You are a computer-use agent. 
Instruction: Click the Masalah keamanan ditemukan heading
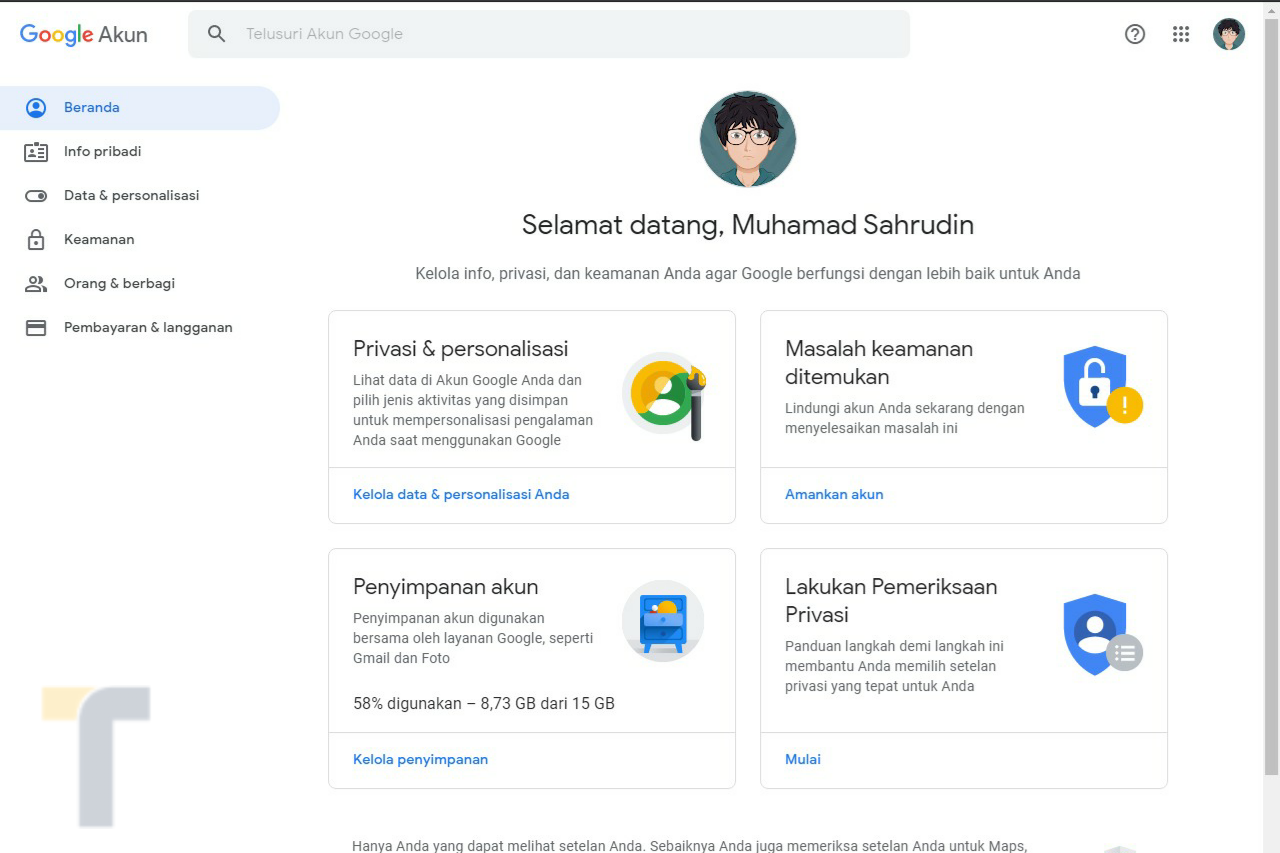[x=879, y=363]
